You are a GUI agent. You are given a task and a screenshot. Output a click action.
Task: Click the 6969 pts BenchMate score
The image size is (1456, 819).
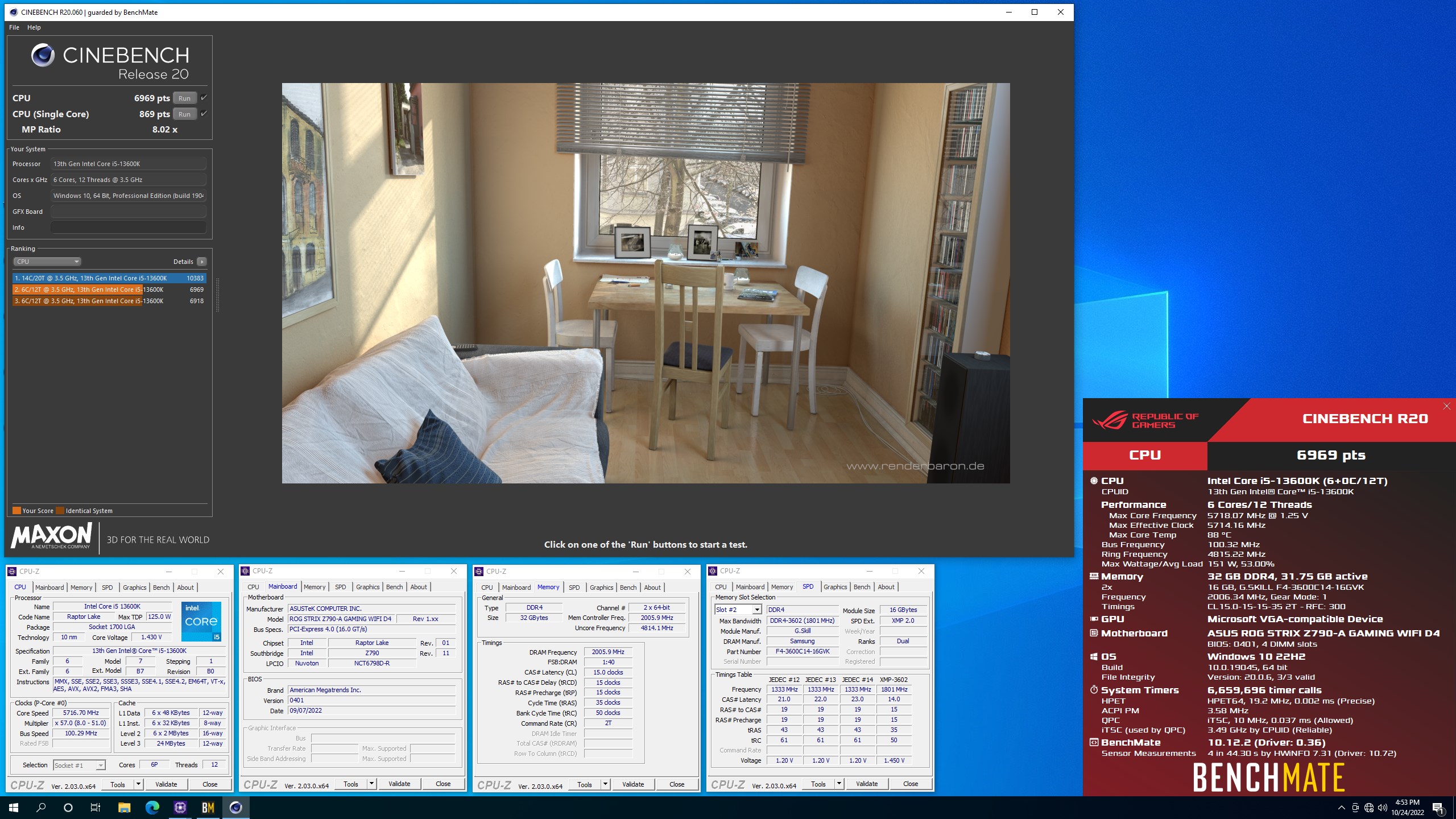click(1331, 455)
